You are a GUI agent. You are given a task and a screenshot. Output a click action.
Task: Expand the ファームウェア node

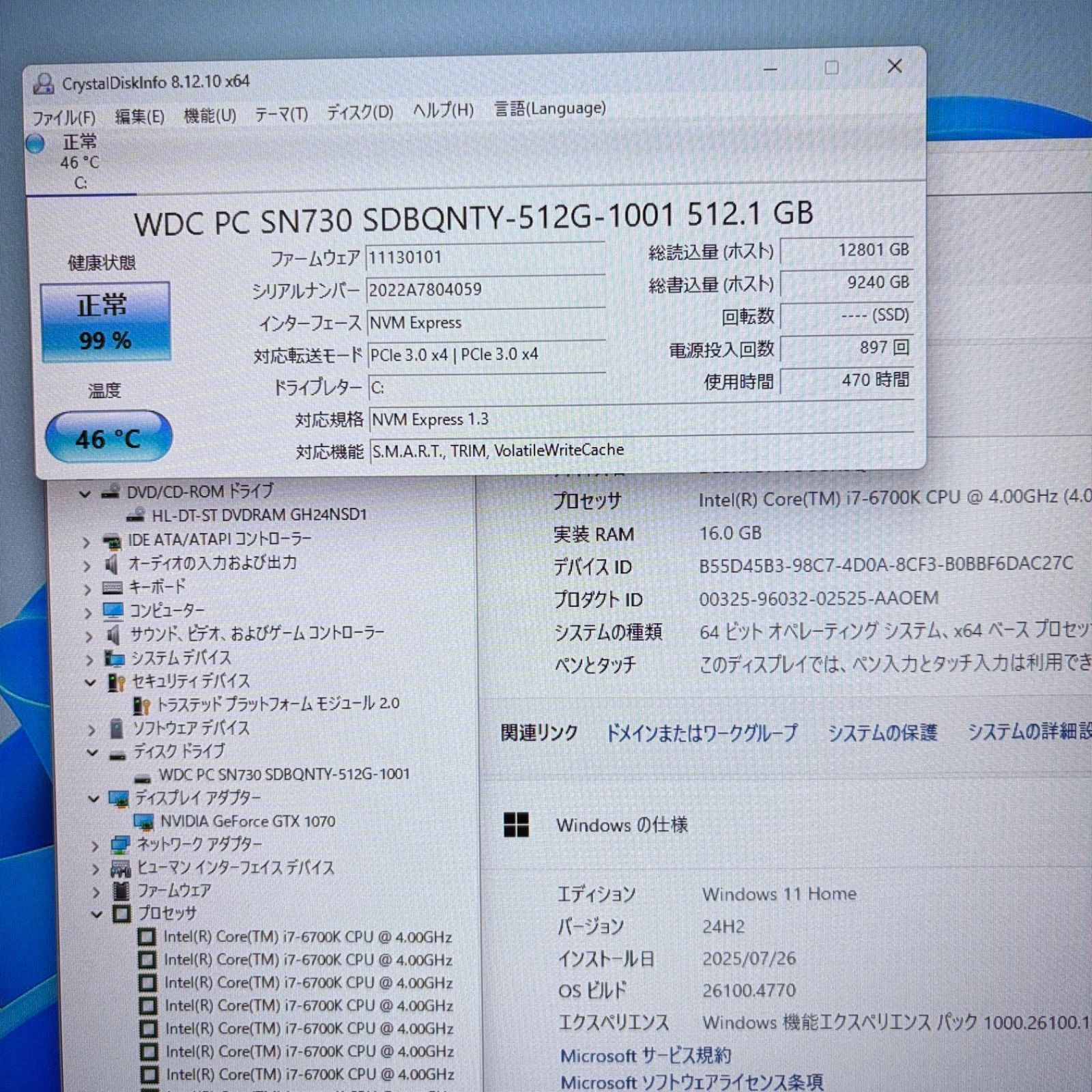tap(96, 893)
